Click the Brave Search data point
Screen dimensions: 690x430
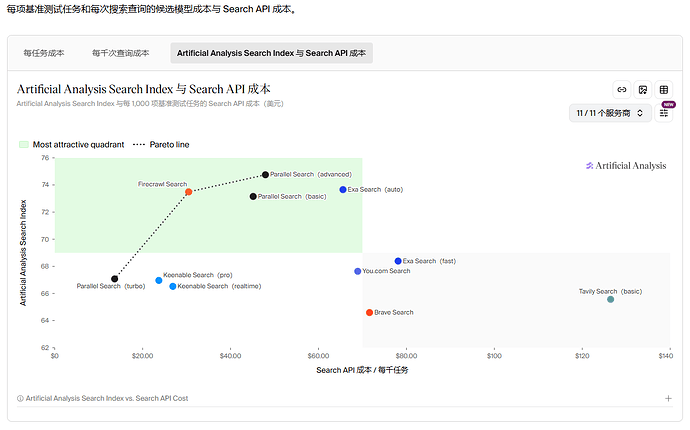tap(370, 312)
